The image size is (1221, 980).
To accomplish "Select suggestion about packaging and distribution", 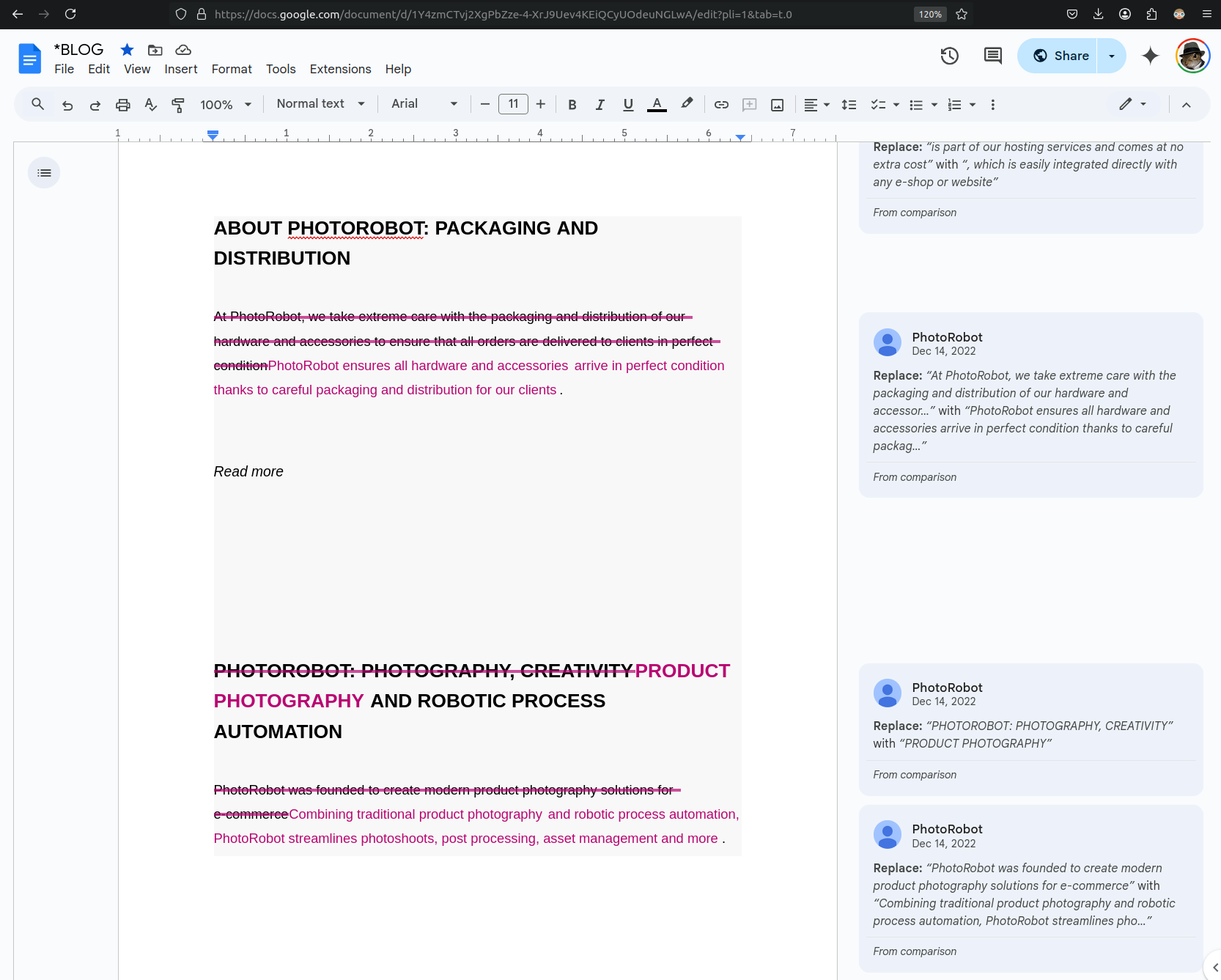I will click(x=1030, y=405).
